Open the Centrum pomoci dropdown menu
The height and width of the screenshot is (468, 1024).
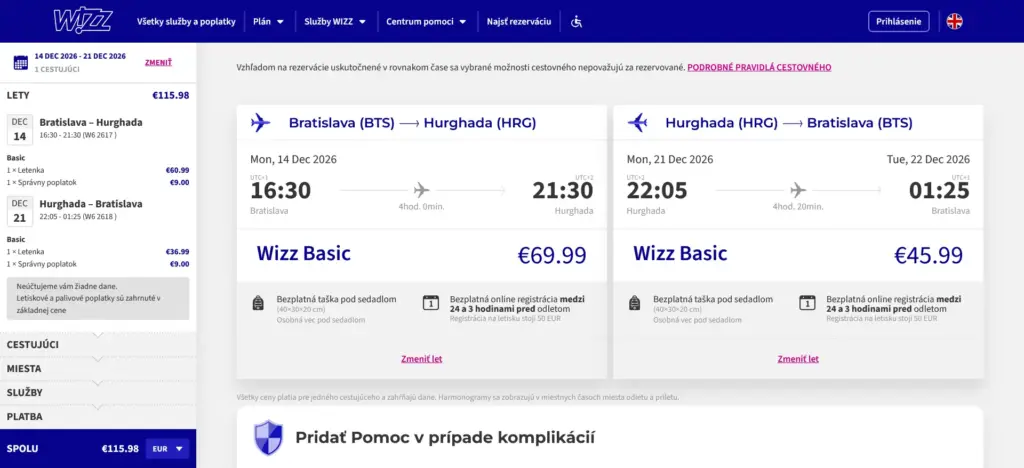coord(426,22)
